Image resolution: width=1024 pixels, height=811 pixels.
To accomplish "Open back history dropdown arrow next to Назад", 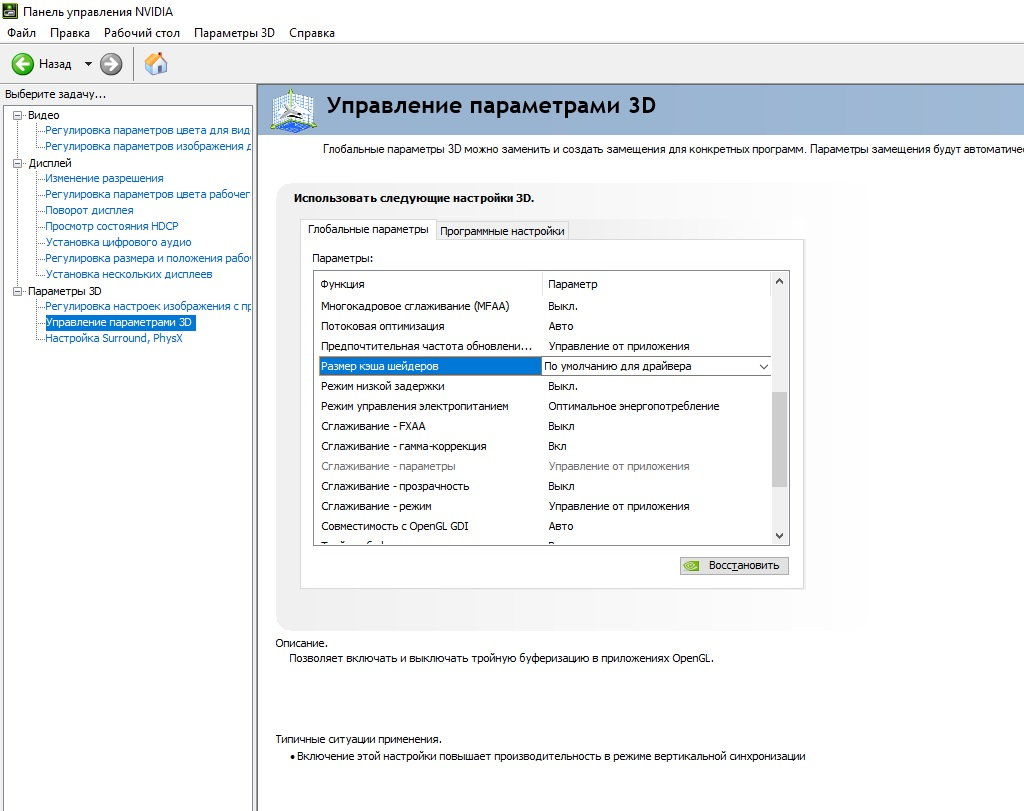I will click(88, 64).
